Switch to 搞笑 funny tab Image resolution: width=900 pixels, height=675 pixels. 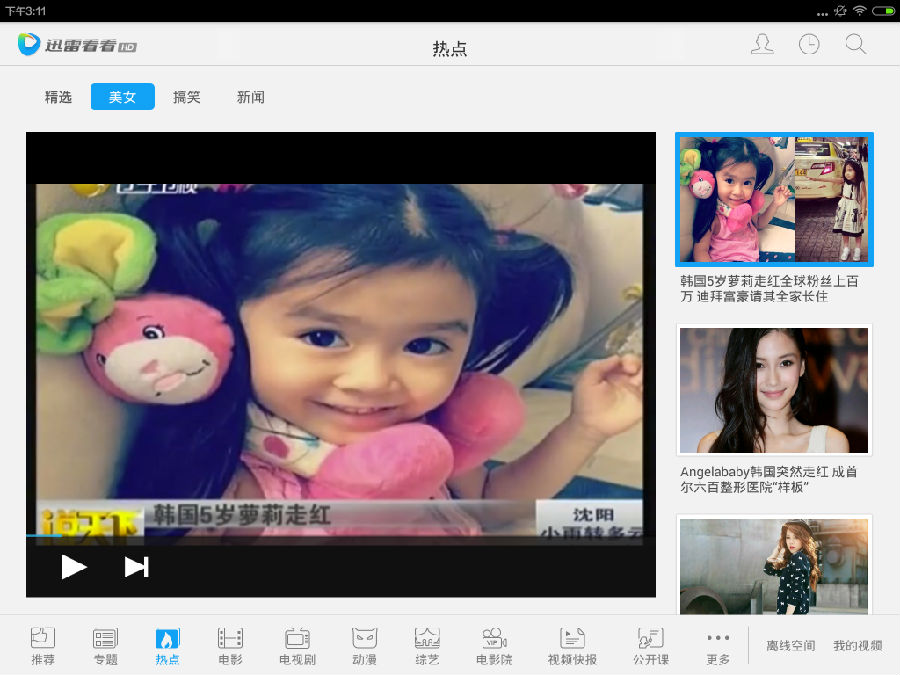coord(187,97)
